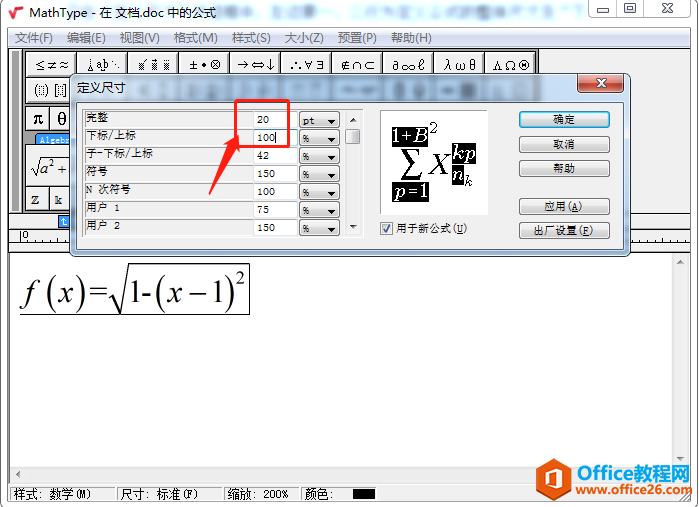Open unit dropdown for N 次符号 row

(x=319, y=192)
